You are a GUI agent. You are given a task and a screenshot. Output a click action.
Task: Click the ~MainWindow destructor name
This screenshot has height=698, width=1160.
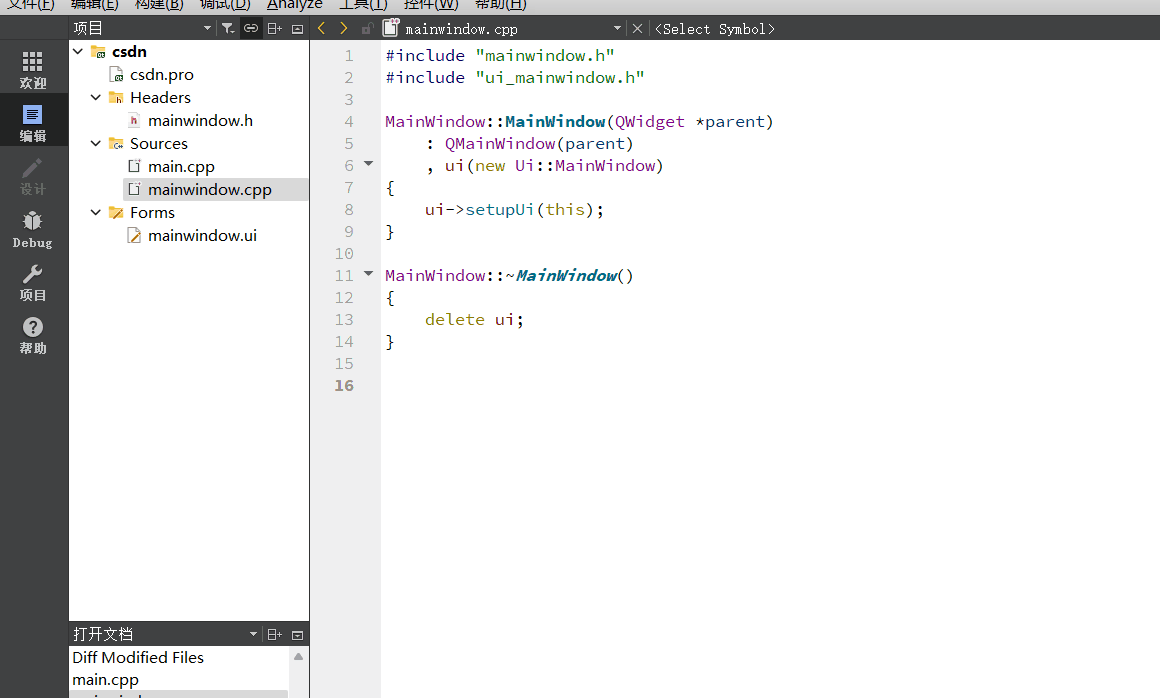tap(567, 275)
